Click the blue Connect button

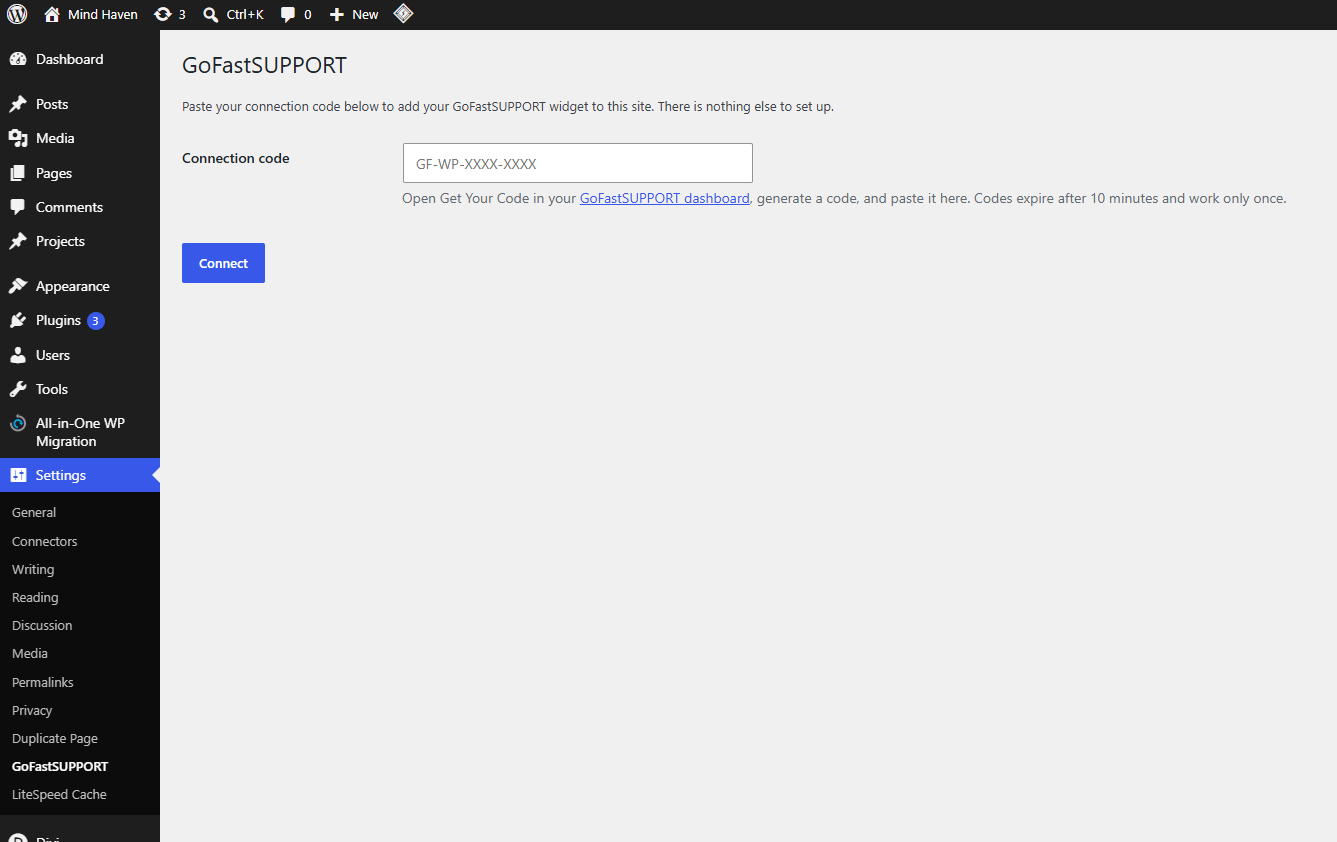tap(223, 263)
